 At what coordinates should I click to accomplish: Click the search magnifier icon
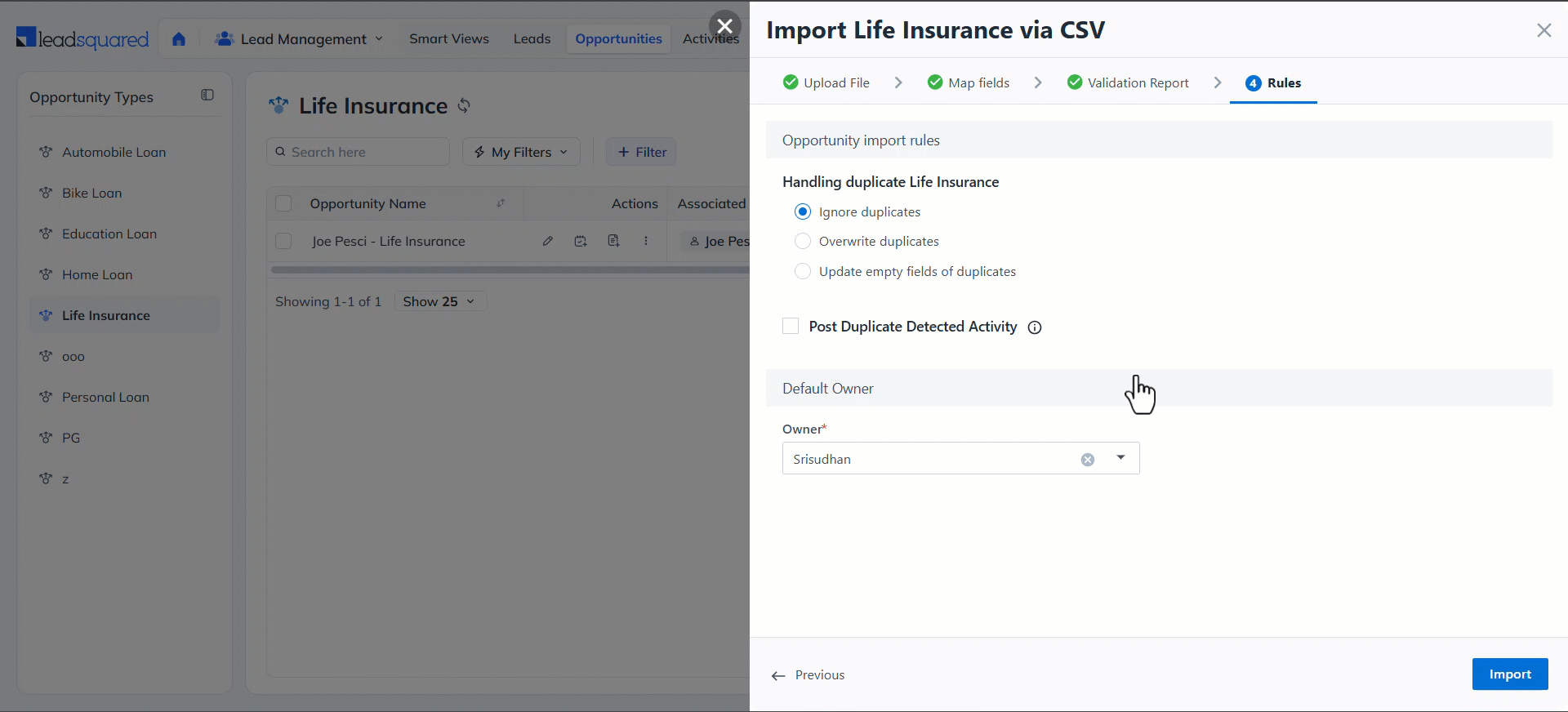pos(280,152)
